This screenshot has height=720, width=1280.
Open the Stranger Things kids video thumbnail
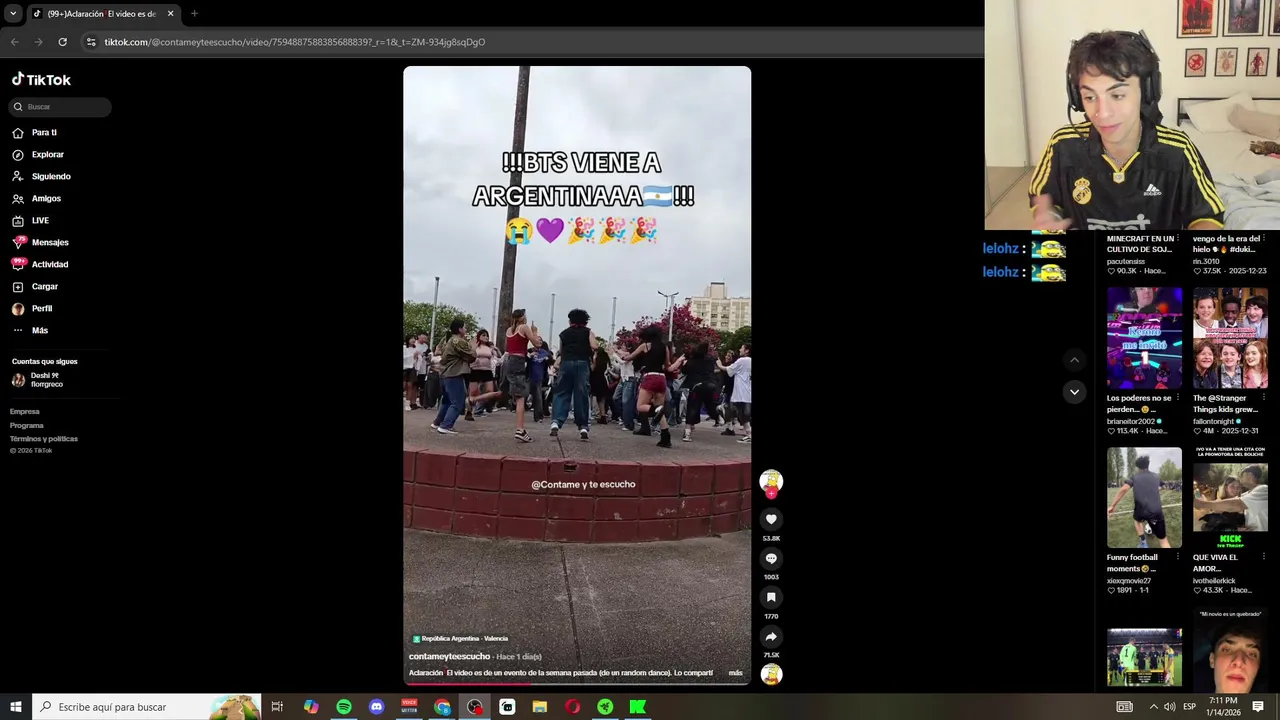[1230, 338]
